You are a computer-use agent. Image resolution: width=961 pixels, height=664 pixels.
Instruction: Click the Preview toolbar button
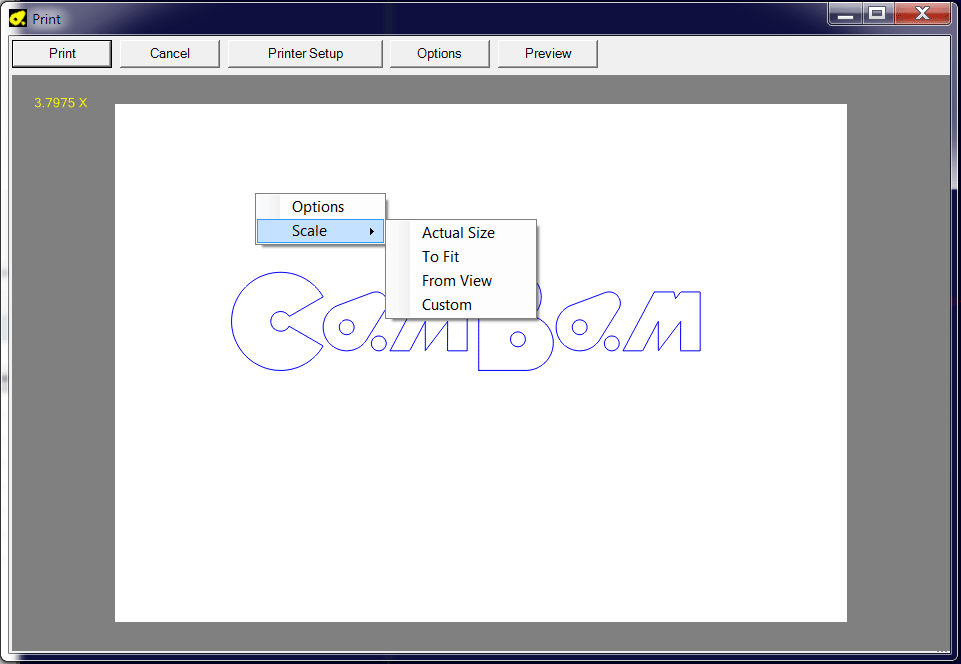click(548, 54)
